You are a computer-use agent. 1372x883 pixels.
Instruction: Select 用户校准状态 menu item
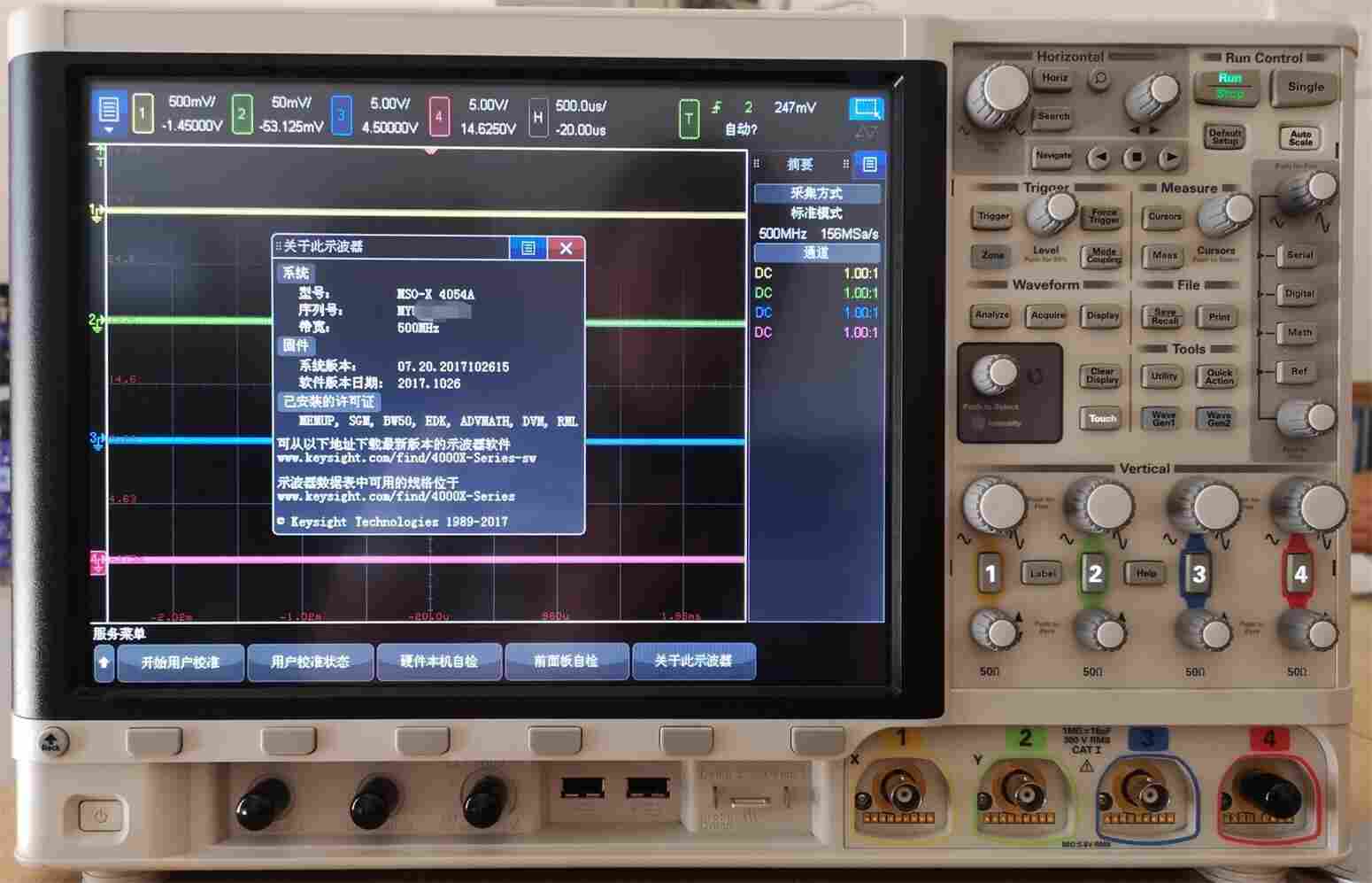[310, 662]
